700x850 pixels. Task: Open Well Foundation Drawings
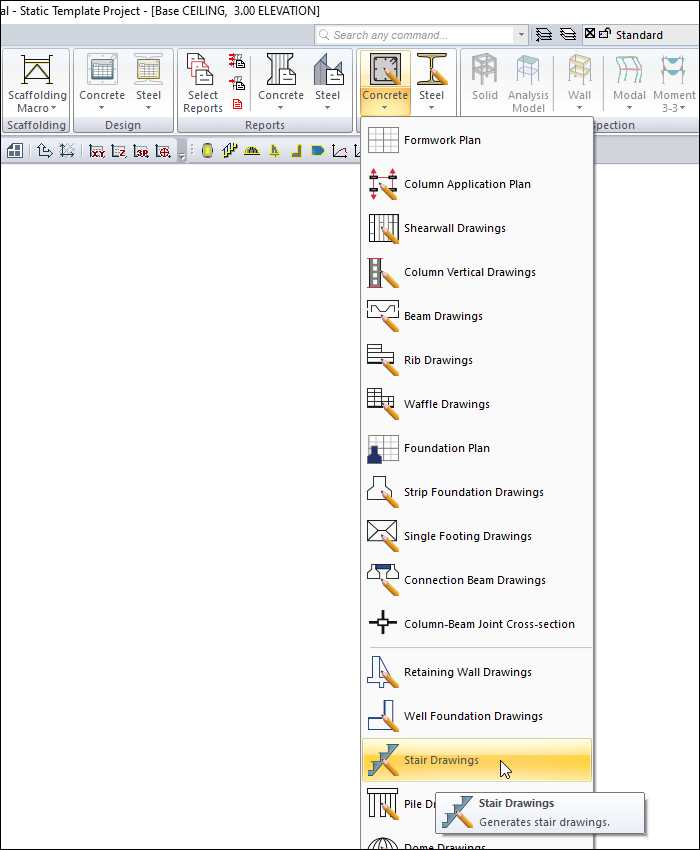click(477, 716)
